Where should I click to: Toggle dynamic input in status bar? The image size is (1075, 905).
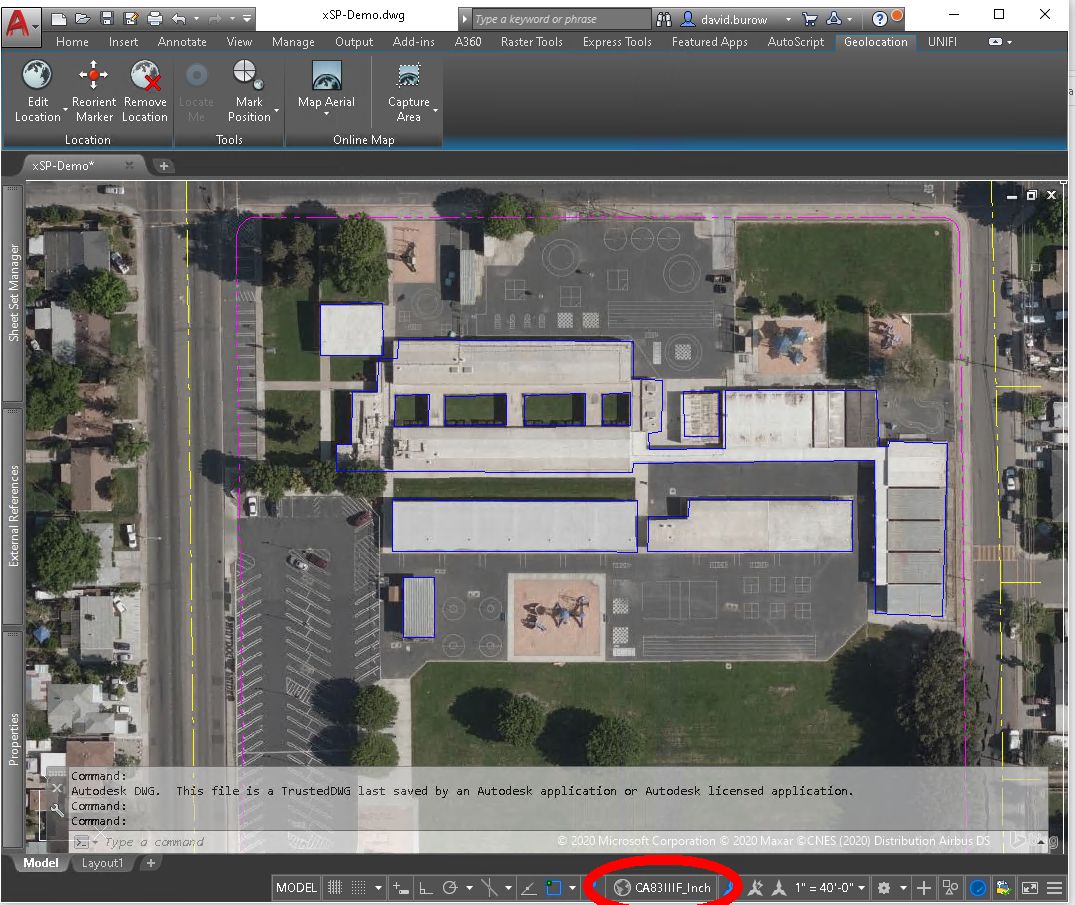(x=401, y=888)
